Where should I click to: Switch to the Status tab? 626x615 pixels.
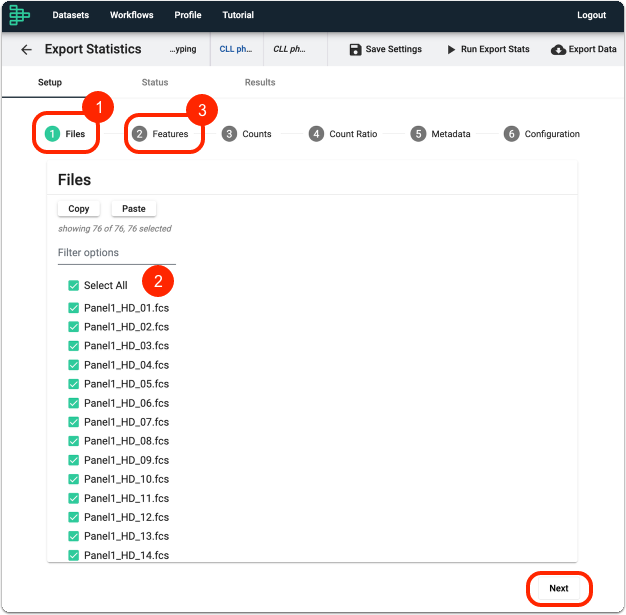(155, 82)
